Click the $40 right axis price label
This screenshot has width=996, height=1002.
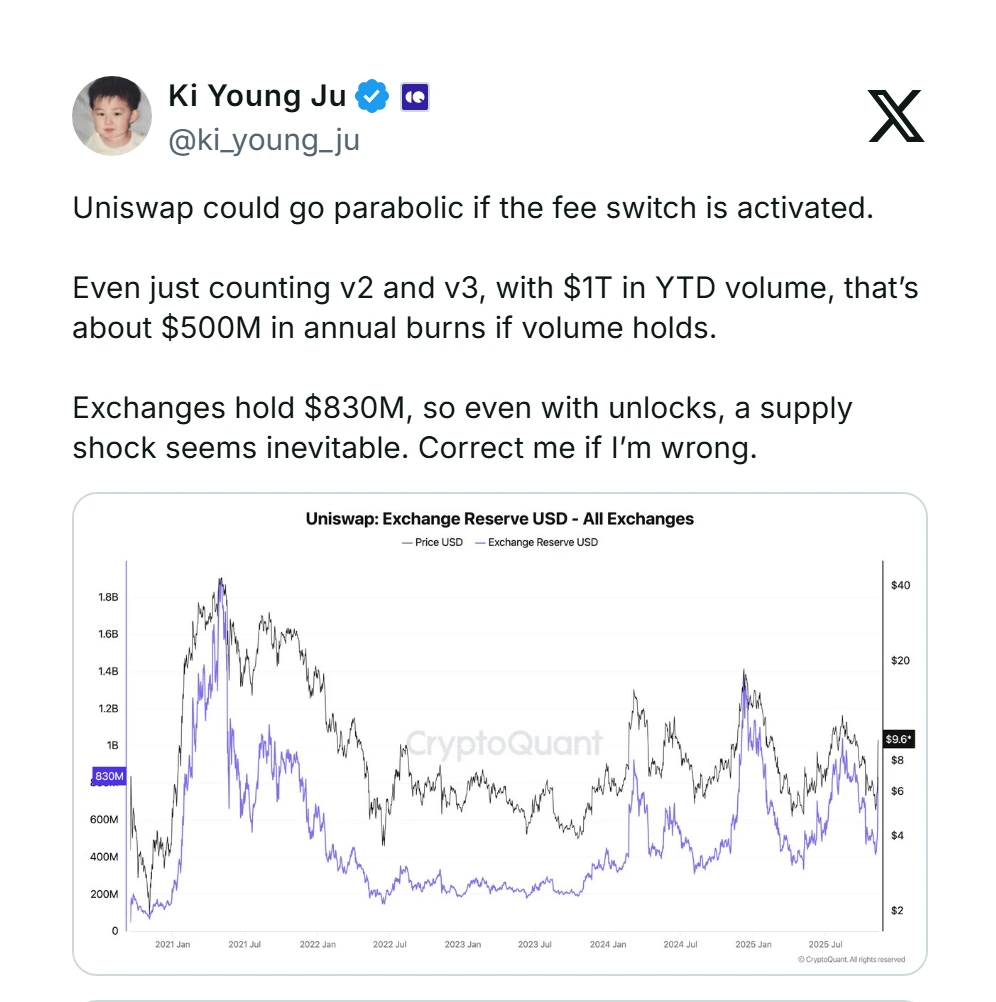pos(900,585)
